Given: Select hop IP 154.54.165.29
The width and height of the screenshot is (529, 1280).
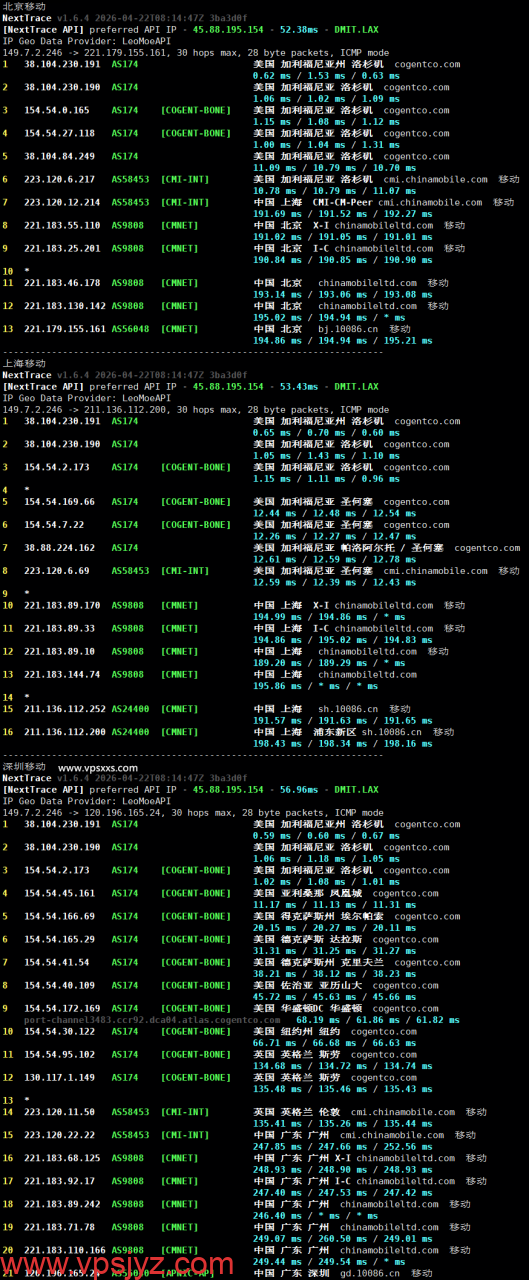Looking at the screenshot, I should point(60,940).
